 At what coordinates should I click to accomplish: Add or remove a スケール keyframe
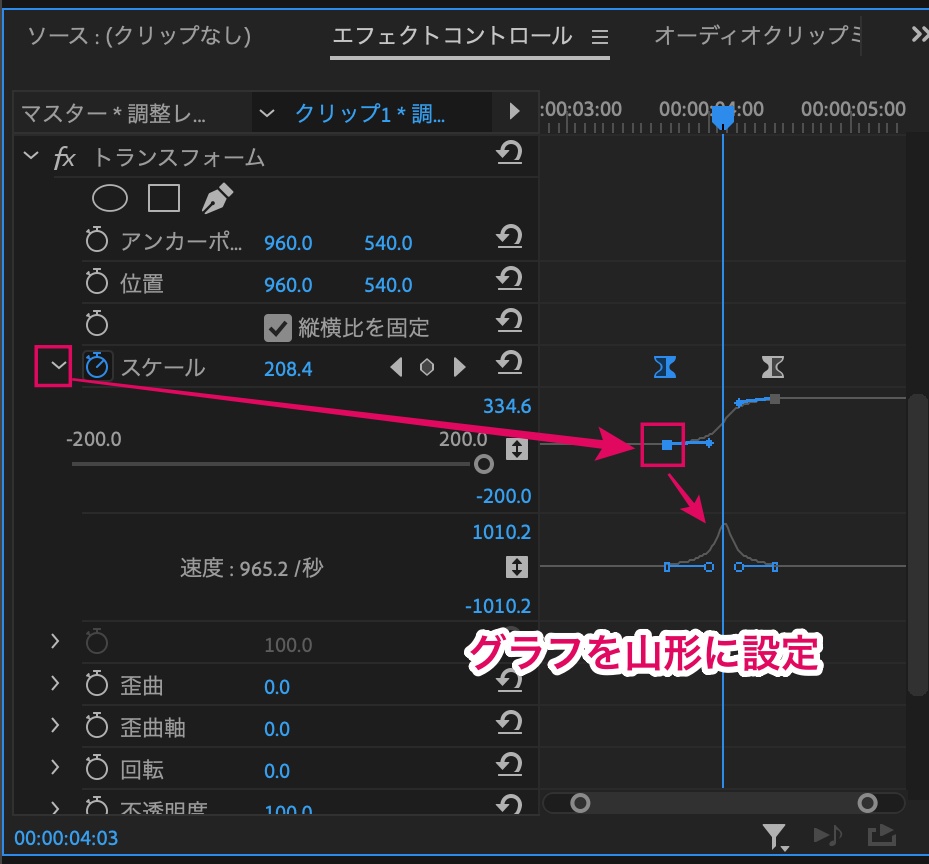(x=427, y=367)
